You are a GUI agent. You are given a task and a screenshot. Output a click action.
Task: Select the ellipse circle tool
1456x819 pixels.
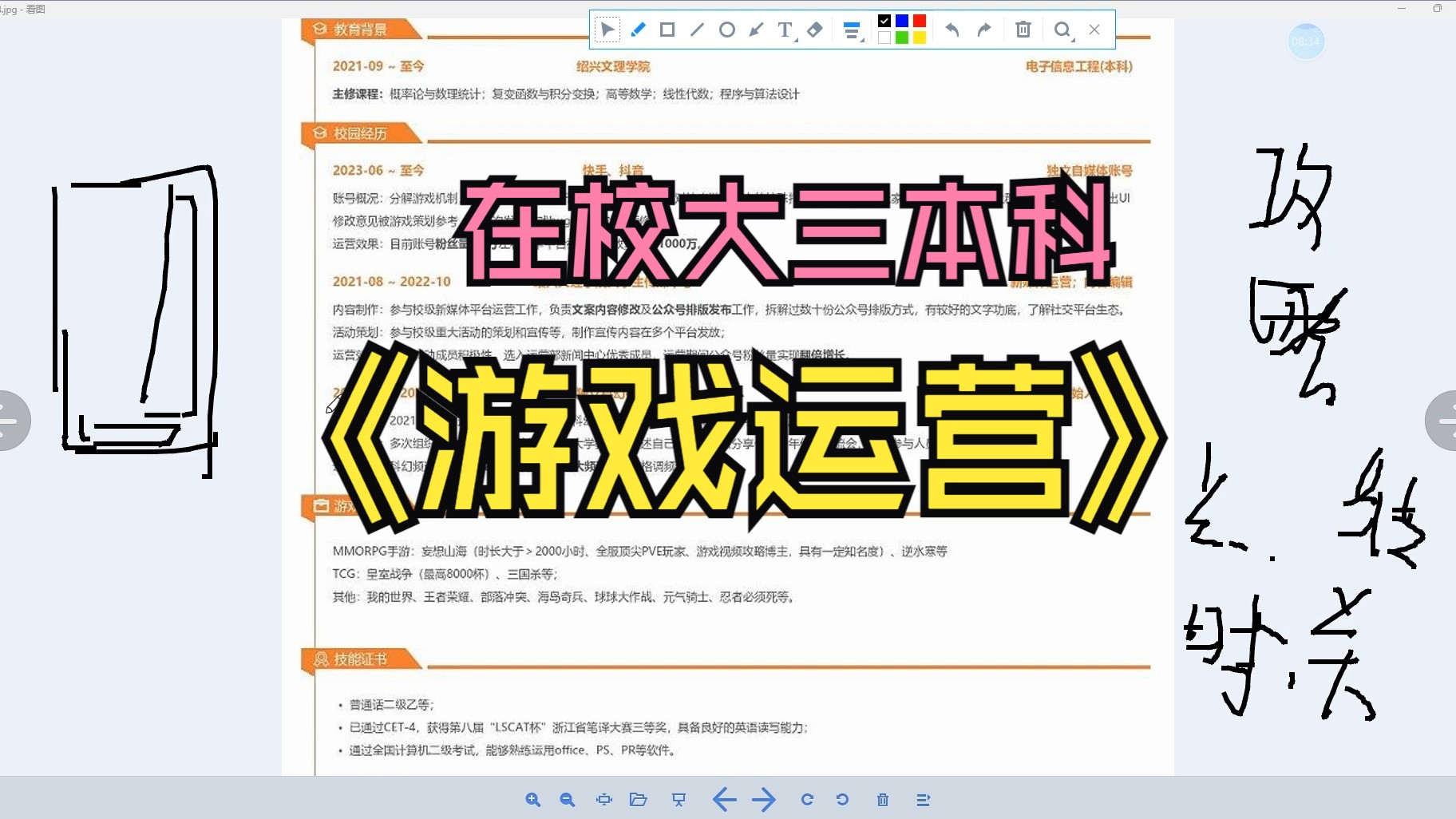(x=726, y=30)
